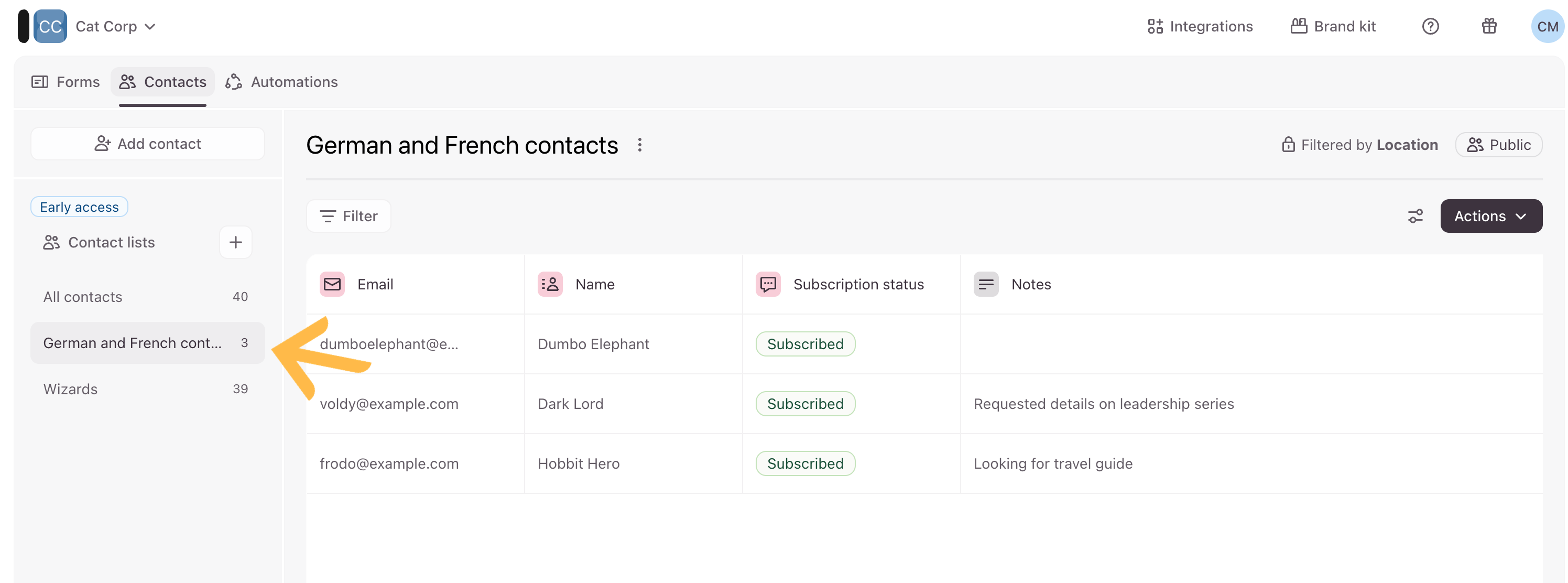Open the voldy@example.com contact row

(389, 404)
